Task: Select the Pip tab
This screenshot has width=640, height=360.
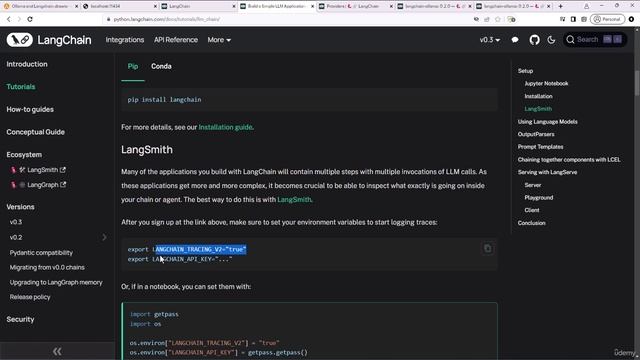Action: (133, 66)
